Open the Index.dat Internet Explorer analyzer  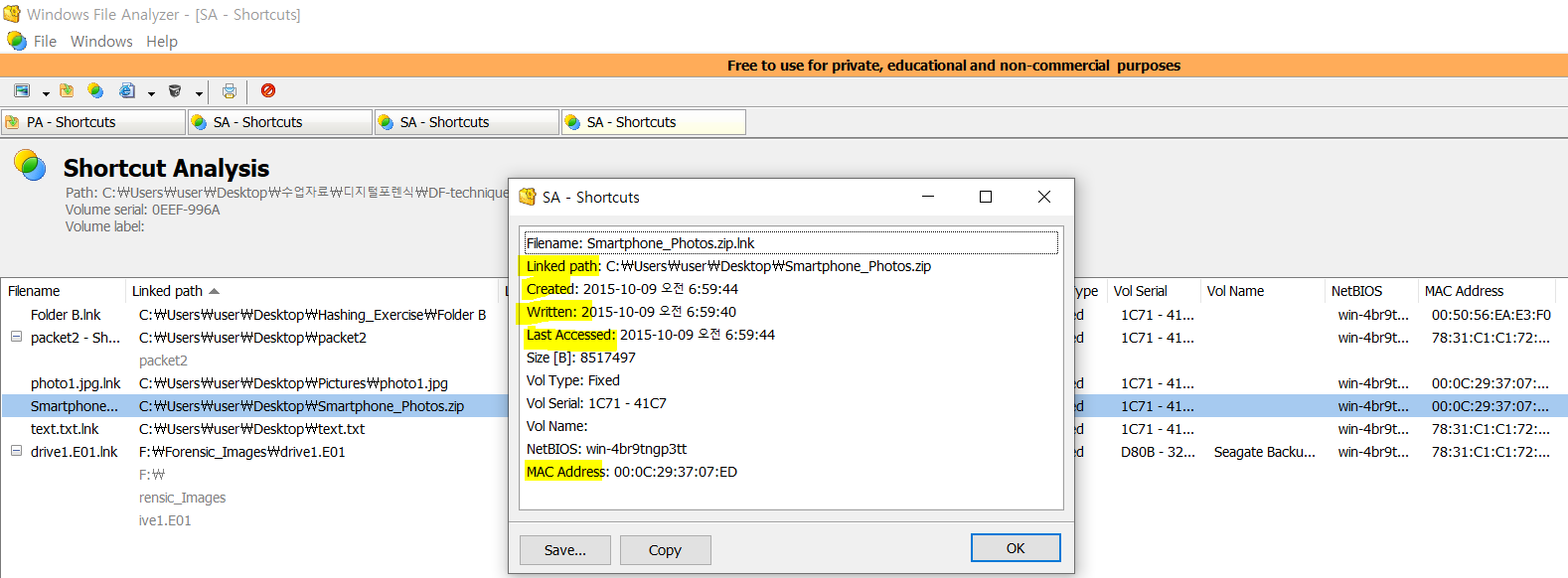click(127, 90)
